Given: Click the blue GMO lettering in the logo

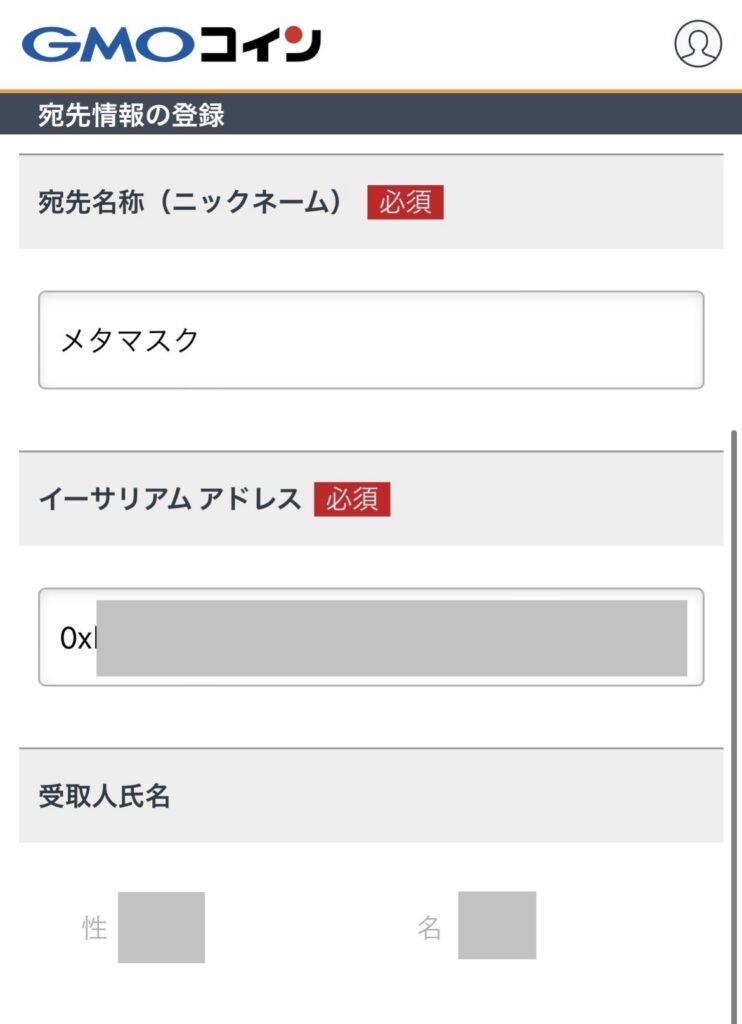Looking at the screenshot, I should (107, 45).
